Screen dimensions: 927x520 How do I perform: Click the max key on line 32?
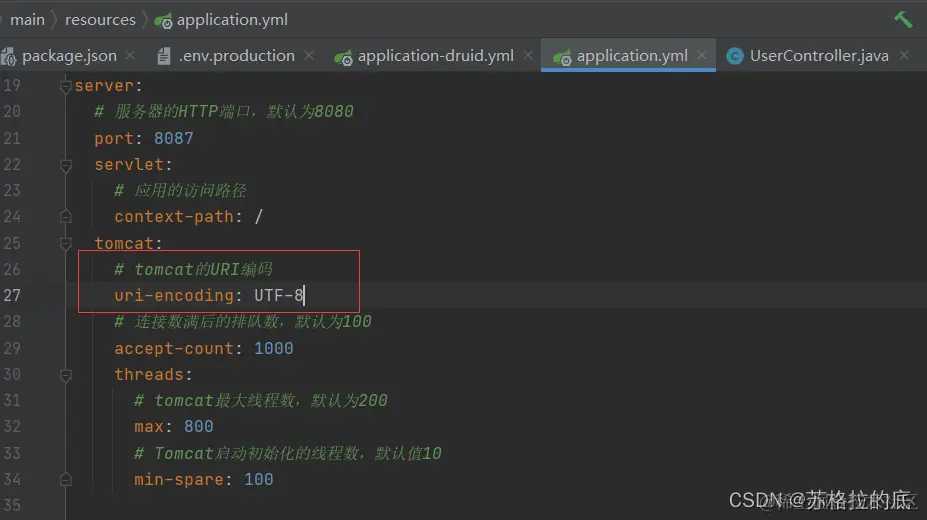tap(149, 427)
